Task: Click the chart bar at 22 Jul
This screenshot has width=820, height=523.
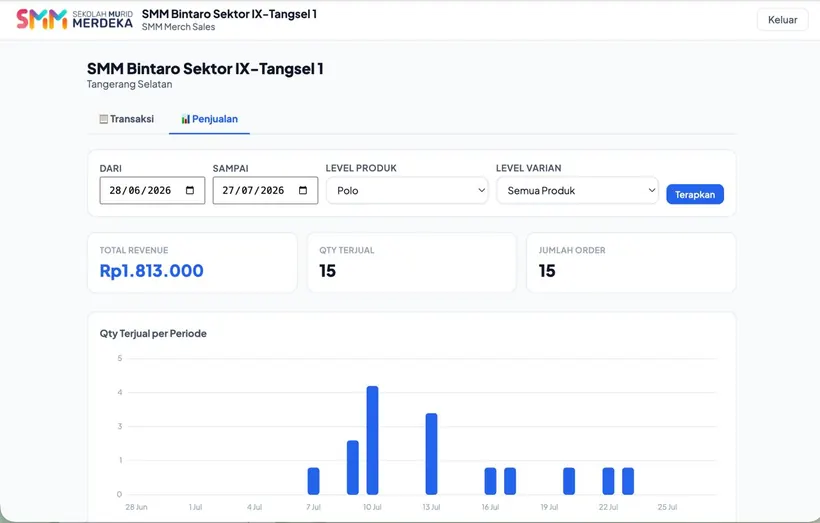Action: (x=608, y=481)
